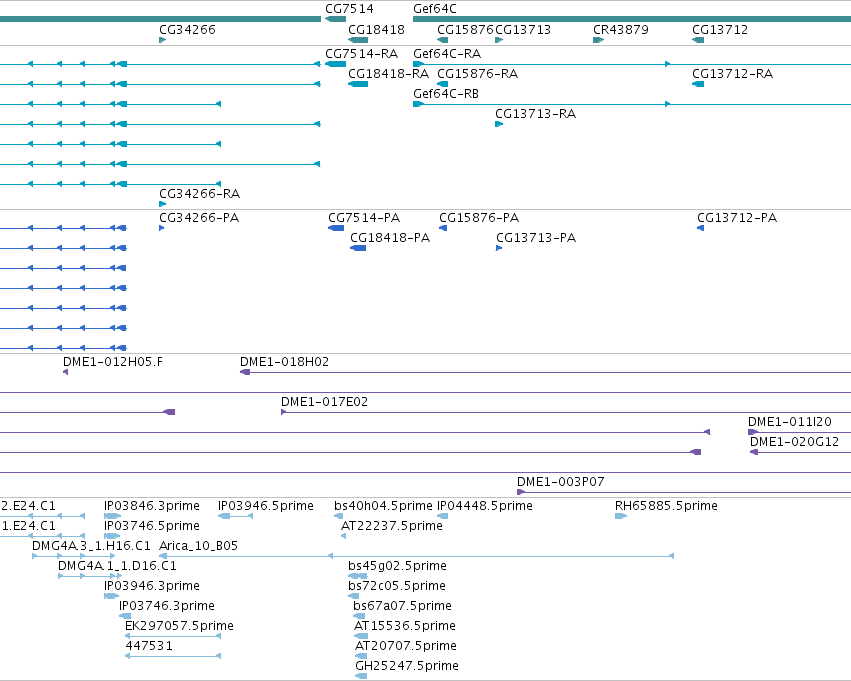
Task: Select the 1.E24.C1 feature label
Action: pos(28,526)
